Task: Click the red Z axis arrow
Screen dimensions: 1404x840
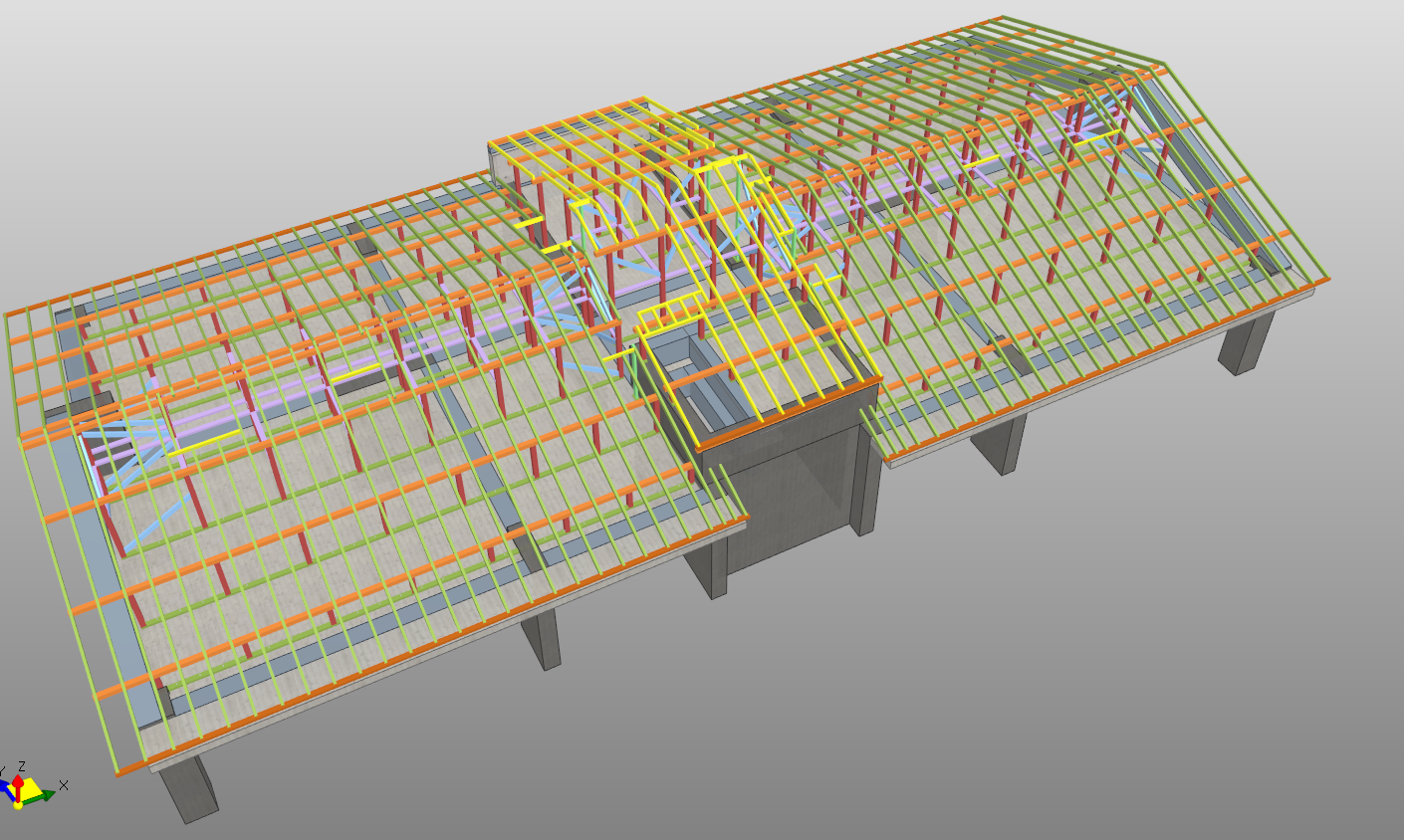Action: pos(18,781)
